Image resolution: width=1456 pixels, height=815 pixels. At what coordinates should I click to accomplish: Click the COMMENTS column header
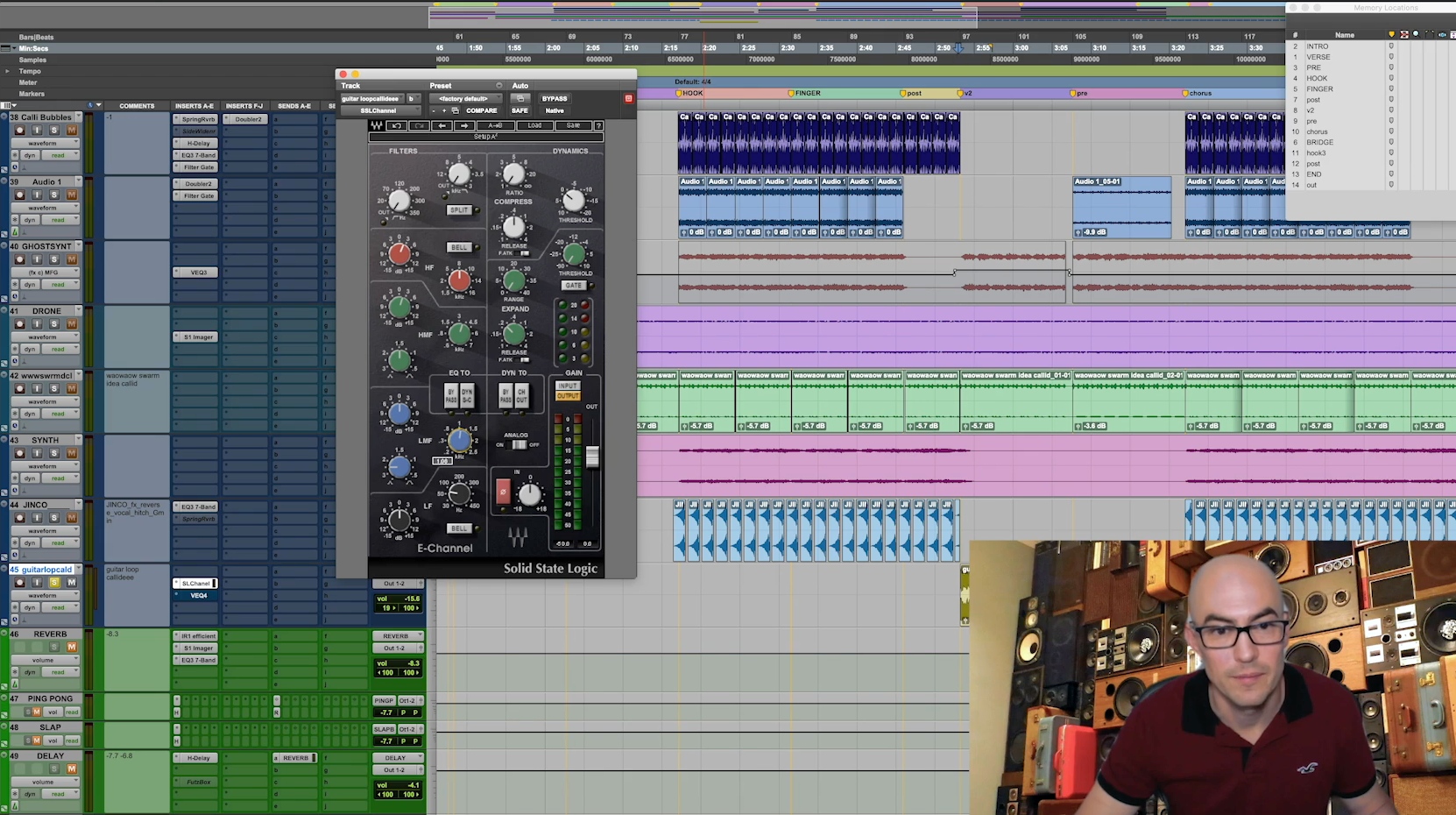[137, 105]
